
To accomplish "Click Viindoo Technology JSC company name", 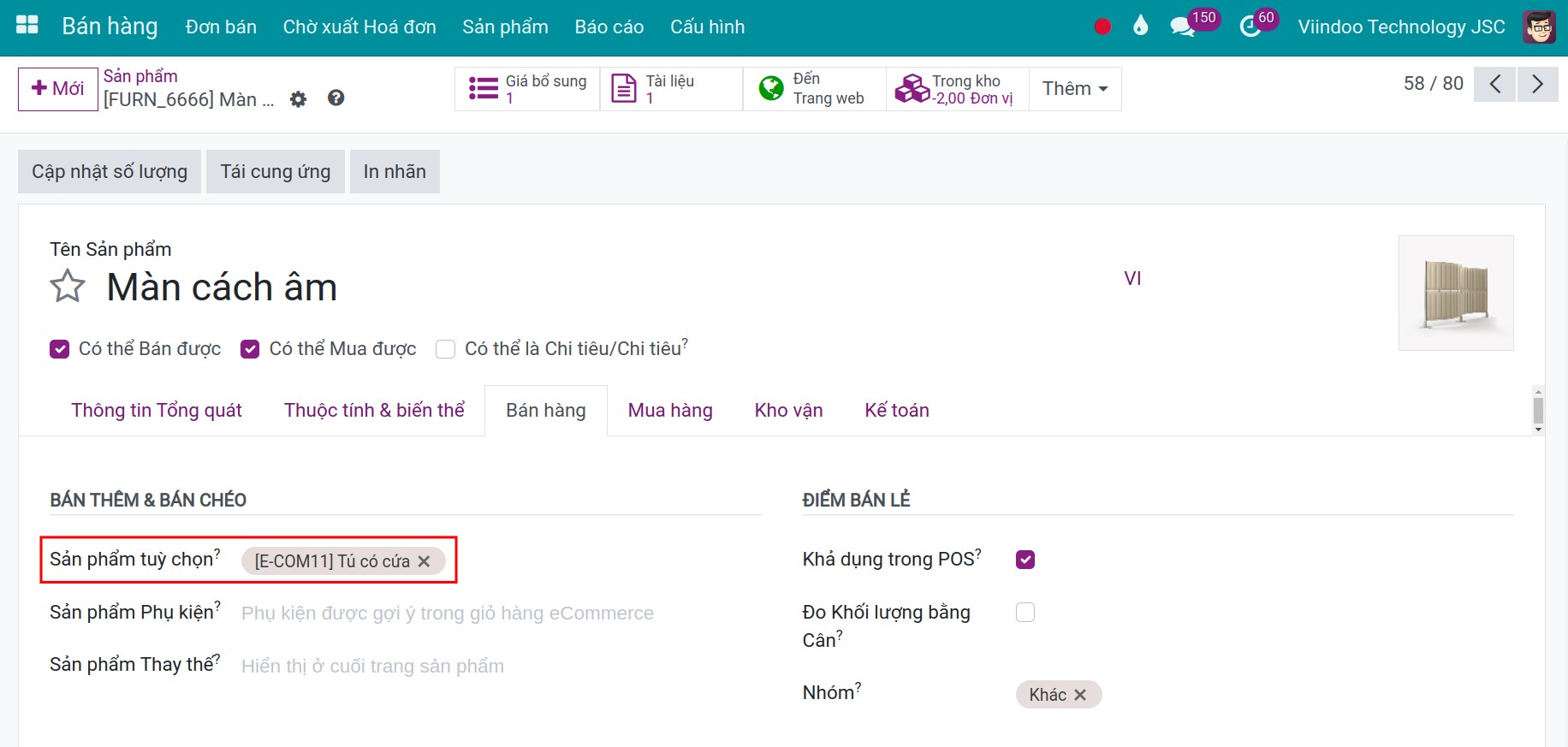I will tap(1401, 27).
